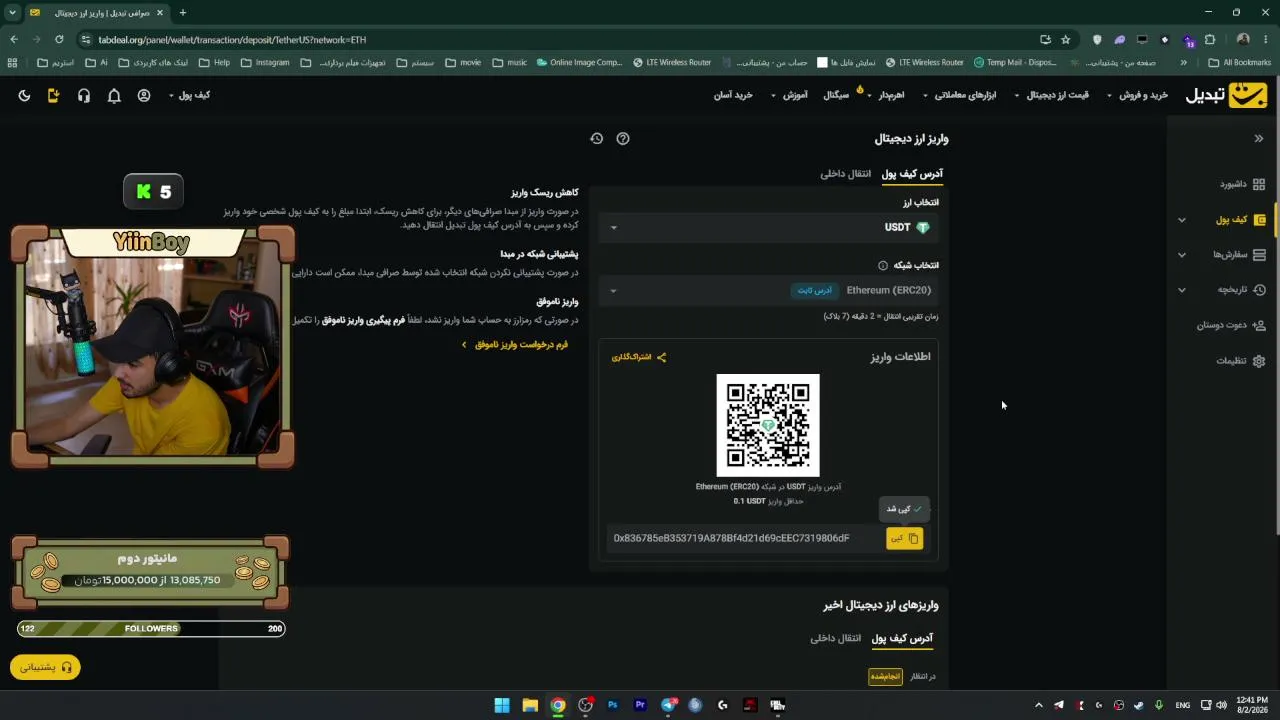Screen dimensions: 1280x720
Task: Show hidden system tray icons
Action: (1038, 705)
